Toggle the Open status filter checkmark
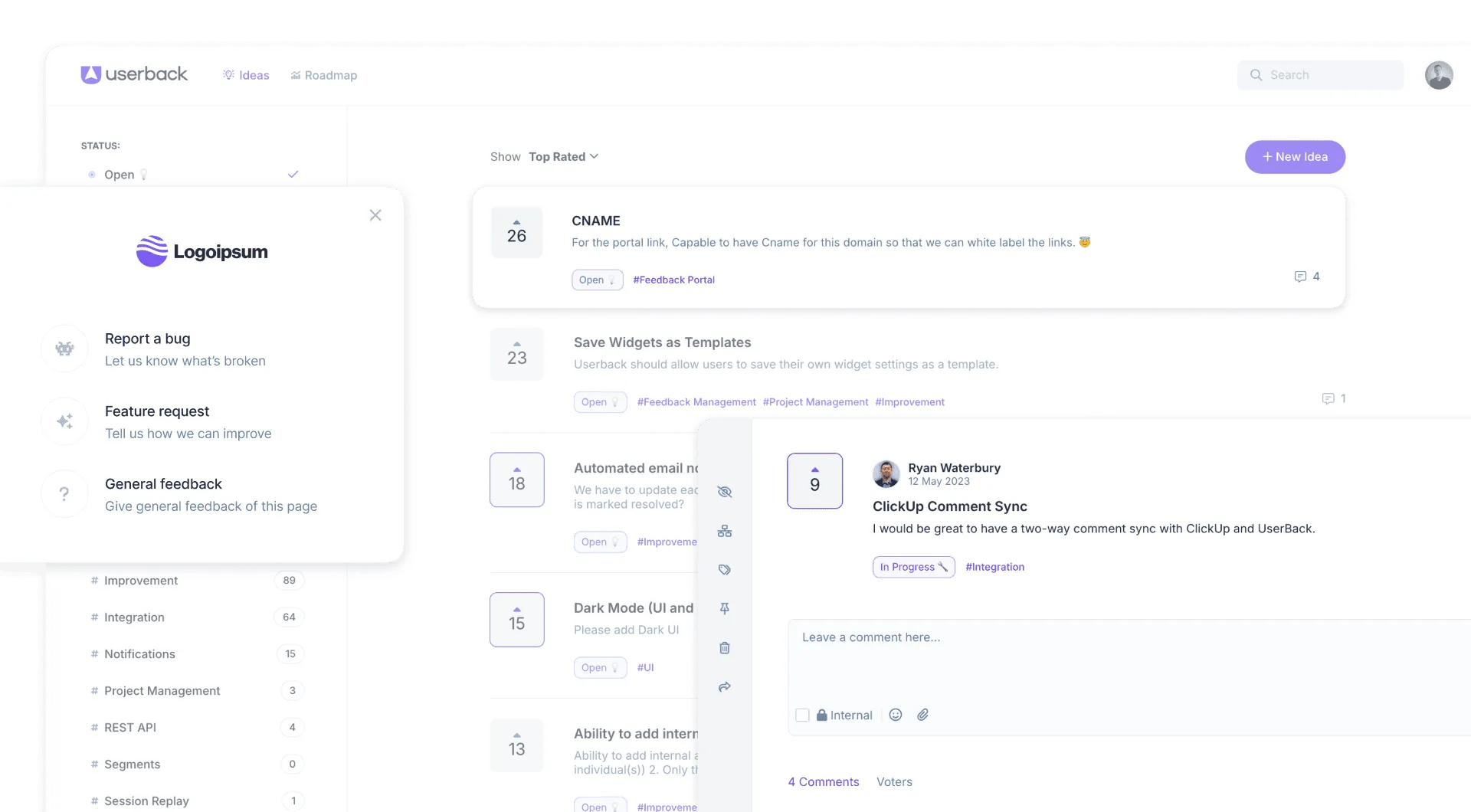 point(293,174)
